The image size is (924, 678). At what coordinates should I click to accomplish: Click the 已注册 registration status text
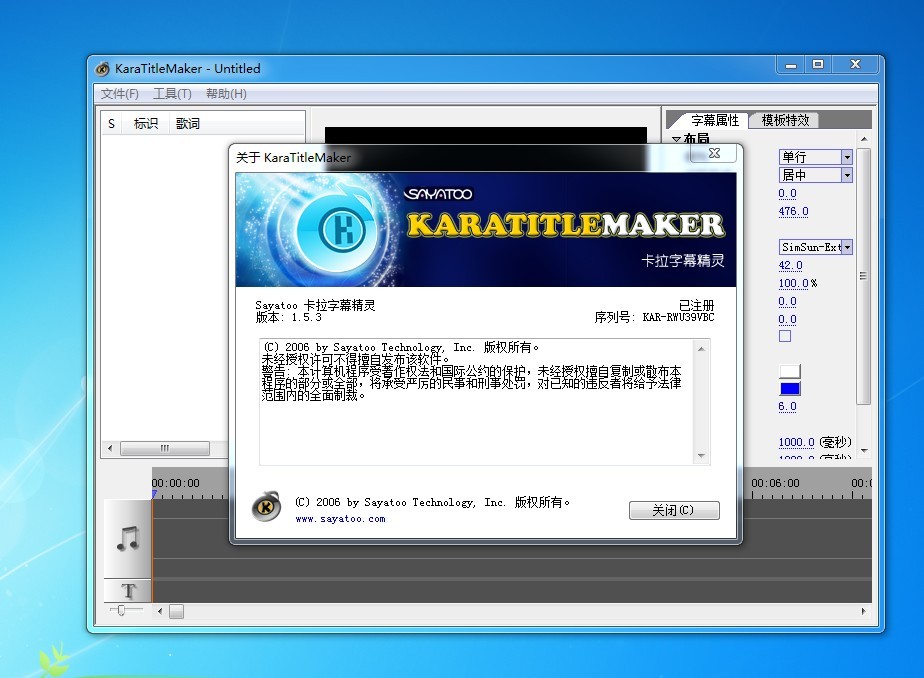[697, 305]
